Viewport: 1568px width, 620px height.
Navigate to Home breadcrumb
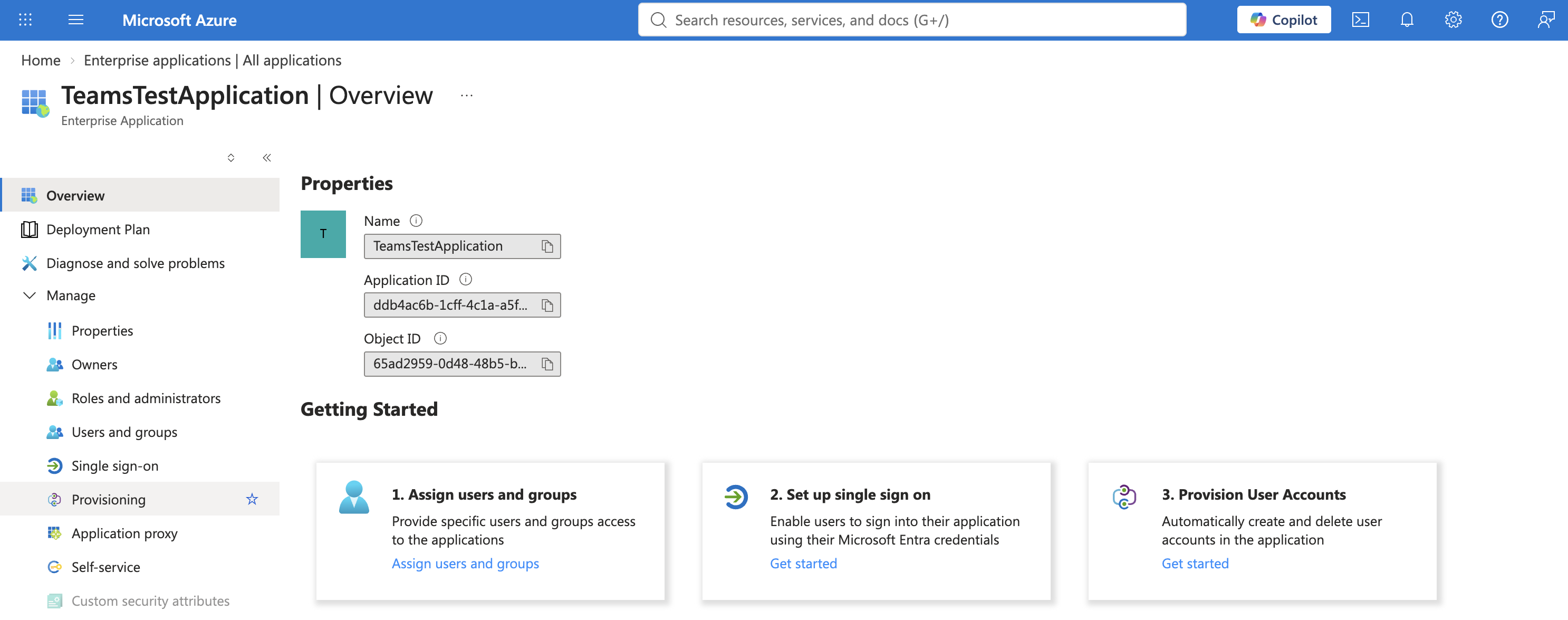pyautogui.click(x=41, y=60)
